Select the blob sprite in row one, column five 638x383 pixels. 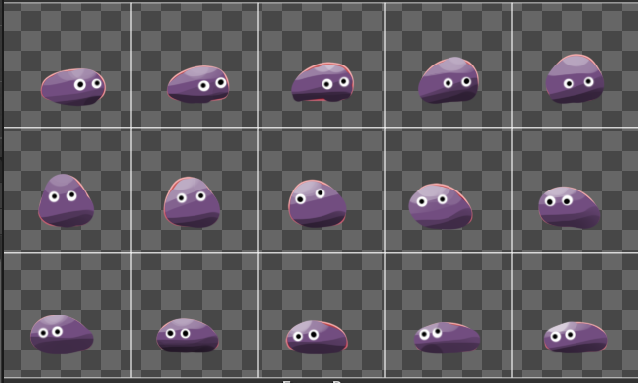click(x=575, y=79)
